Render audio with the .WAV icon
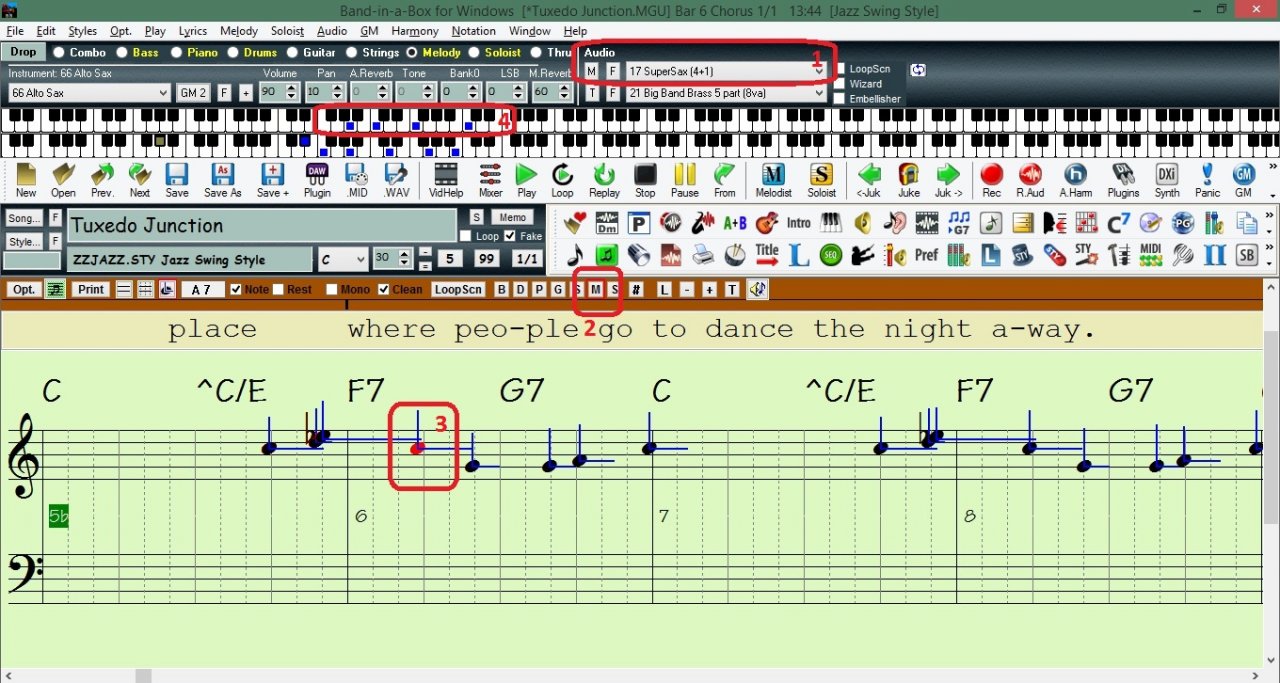The width and height of the screenshot is (1280, 683). click(397, 180)
